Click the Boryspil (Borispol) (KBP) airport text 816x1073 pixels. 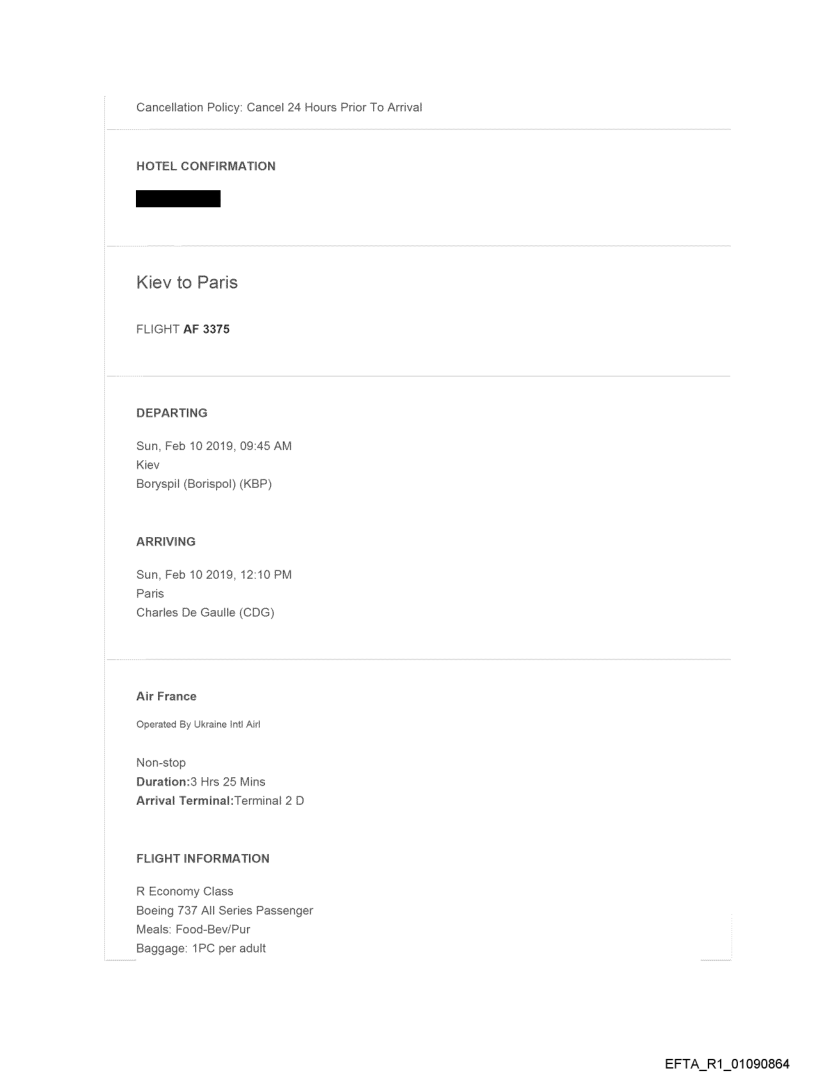204,484
